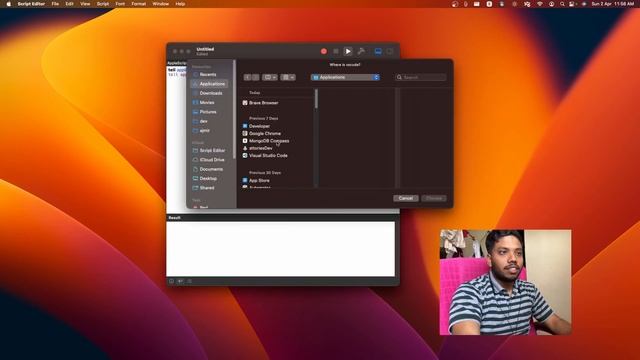Open the column view mode dropdown
640x360 pixels.
tap(270, 77)
